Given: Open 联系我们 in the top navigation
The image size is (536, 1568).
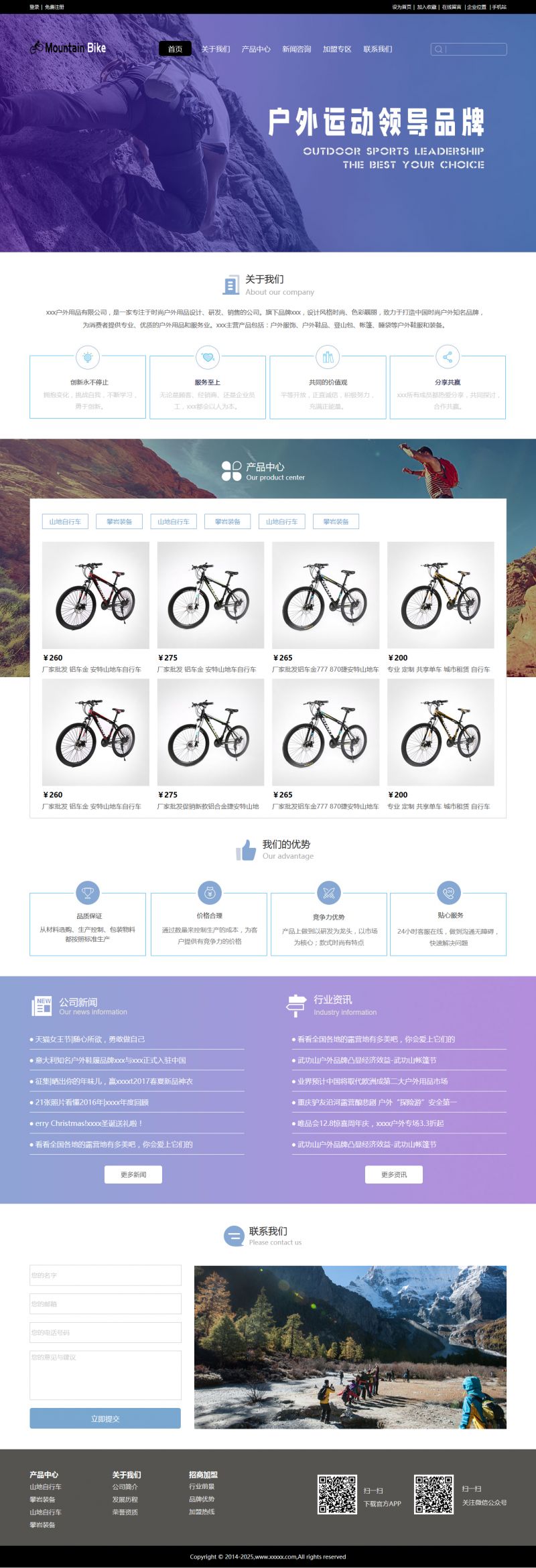Looking at the screenshot, I should [378, 49].
